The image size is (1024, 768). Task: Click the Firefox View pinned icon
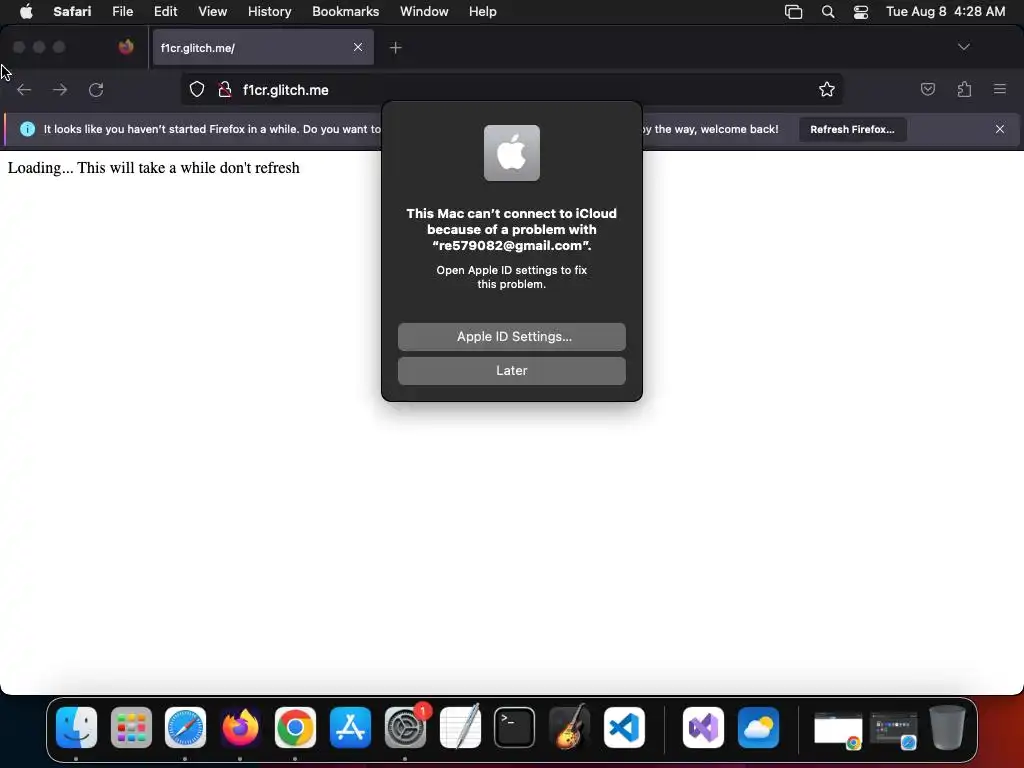[126, 47]
